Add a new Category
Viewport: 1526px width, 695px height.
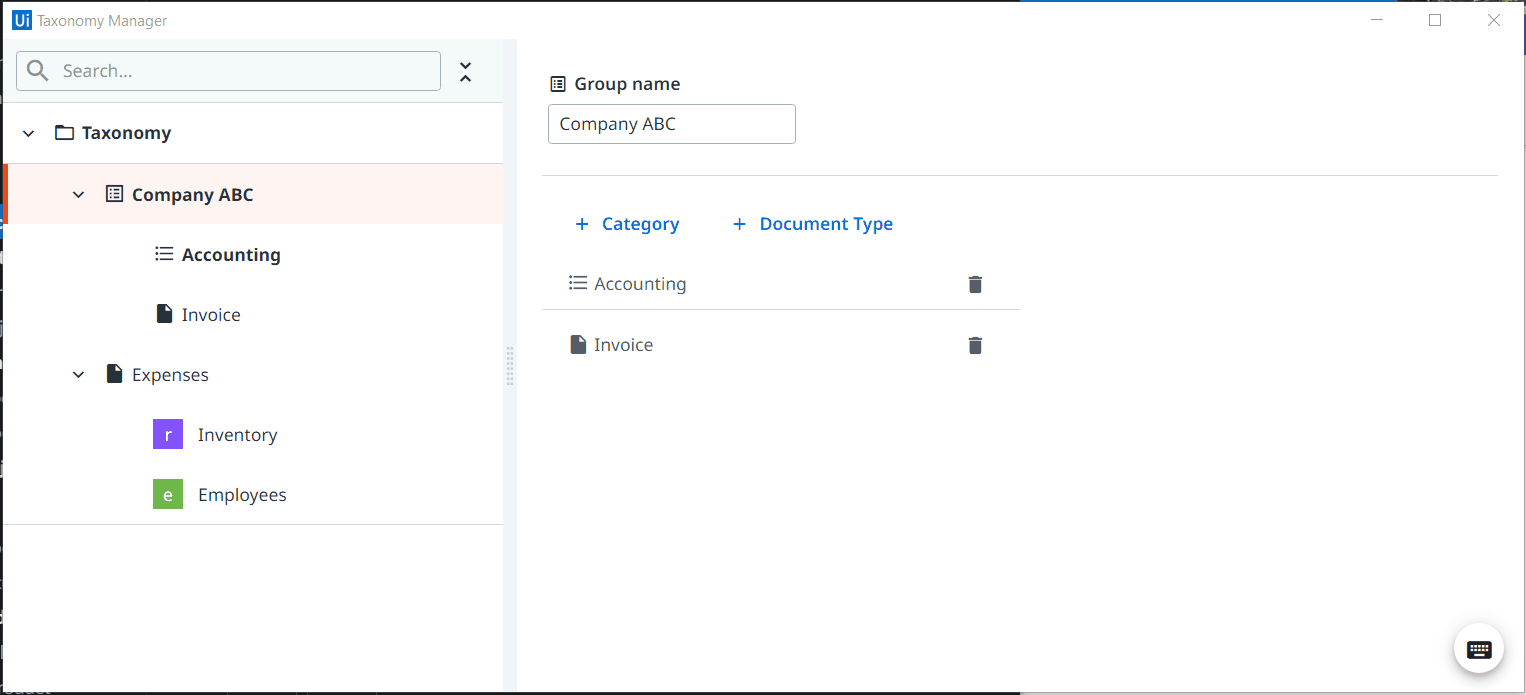pyautogui.click(x=627, y=224)
